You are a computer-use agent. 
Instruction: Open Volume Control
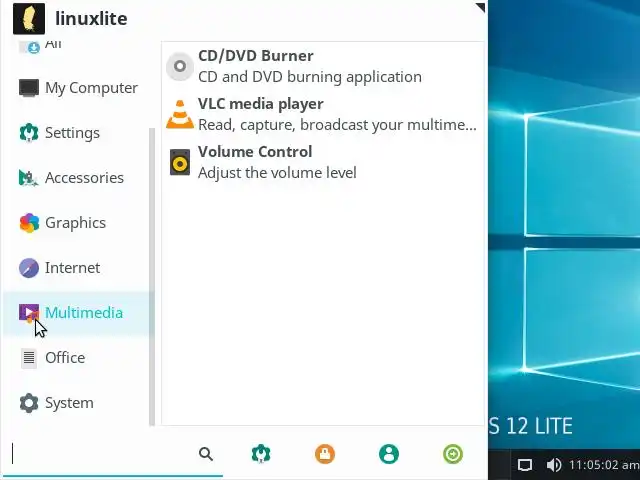[x=322, y=162]
